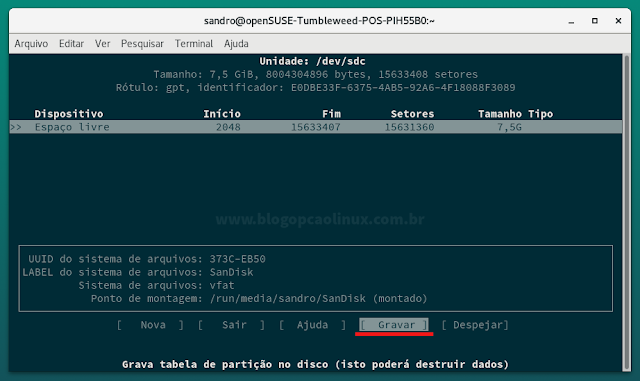Click the start sector value 2048

228,127
